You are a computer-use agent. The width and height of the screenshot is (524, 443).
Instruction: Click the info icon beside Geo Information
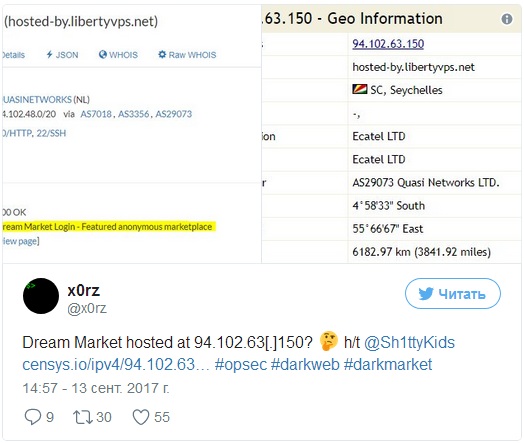coord(507,19)
